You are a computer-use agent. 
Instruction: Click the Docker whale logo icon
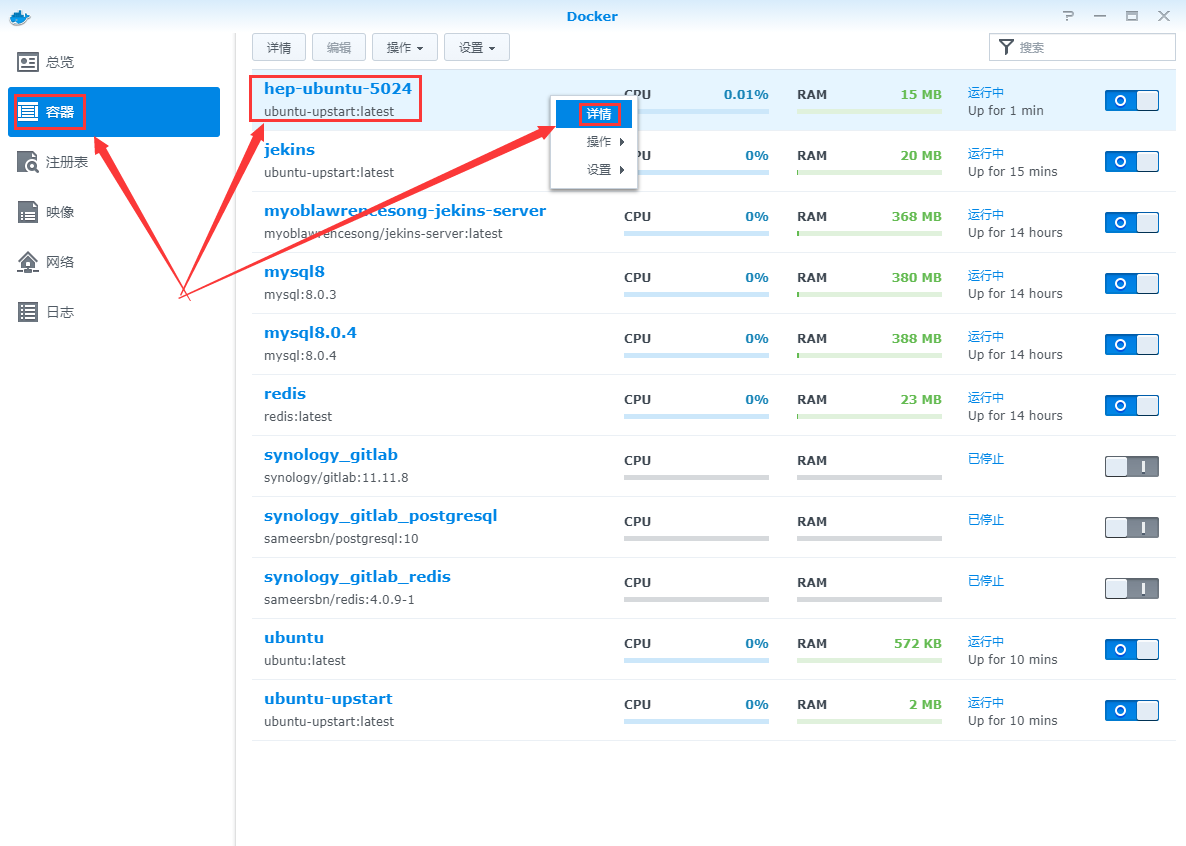(x=20, y=16)
